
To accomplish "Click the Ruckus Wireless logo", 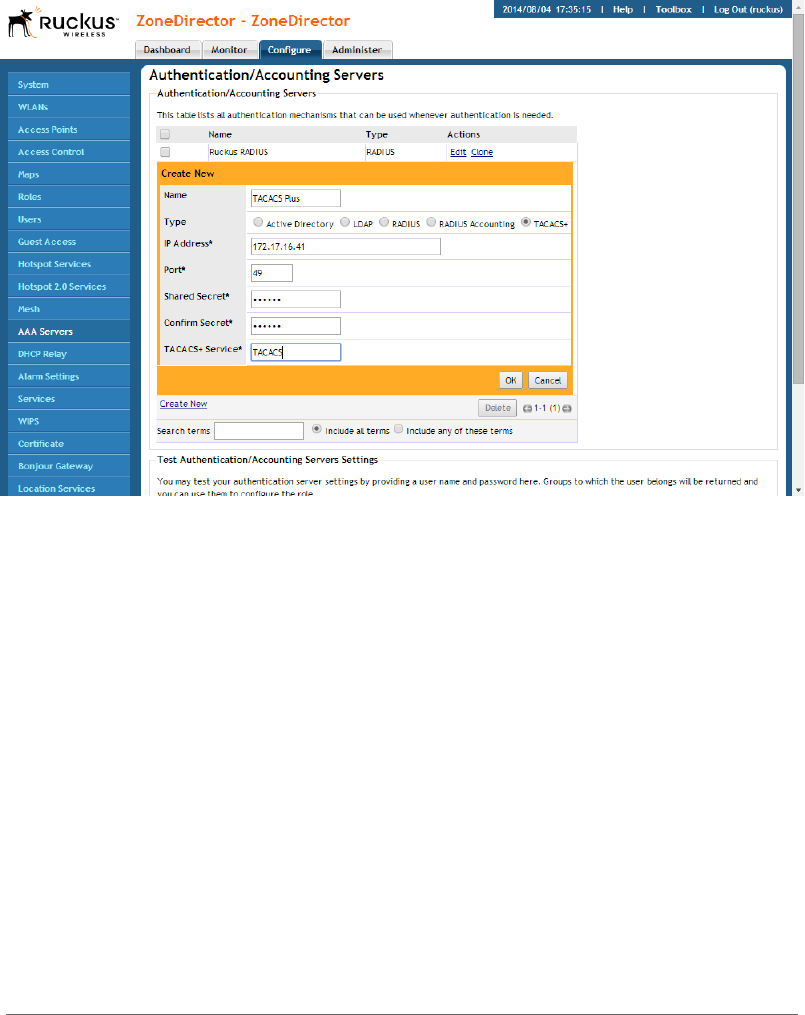I will tap(63, 23).
